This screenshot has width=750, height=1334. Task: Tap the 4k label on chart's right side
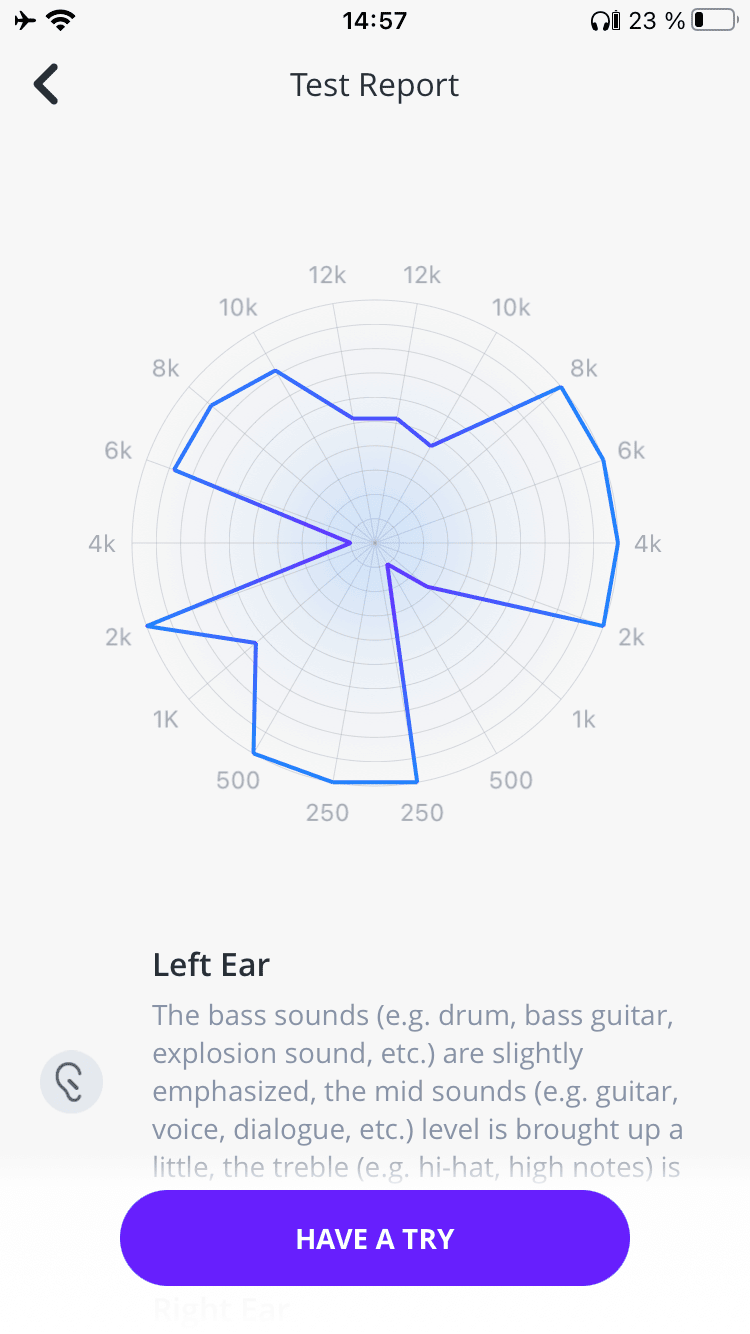coord(648,544)
